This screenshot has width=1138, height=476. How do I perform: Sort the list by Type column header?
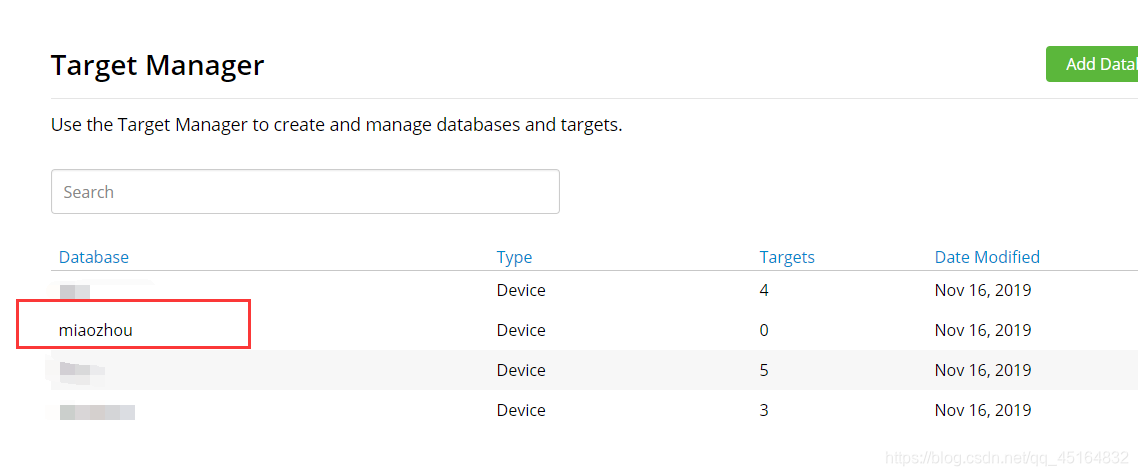(514, 257)
